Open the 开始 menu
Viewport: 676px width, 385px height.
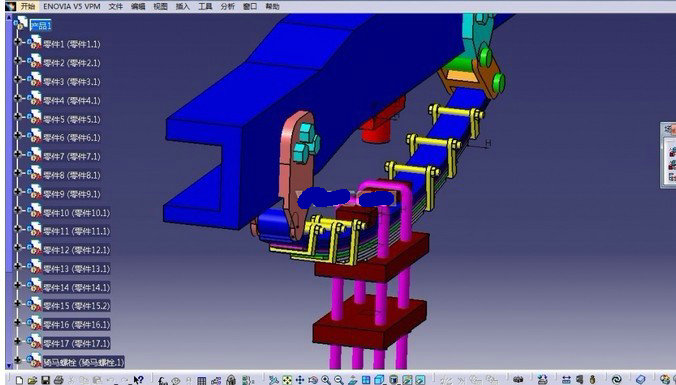(x=28, y=6)
